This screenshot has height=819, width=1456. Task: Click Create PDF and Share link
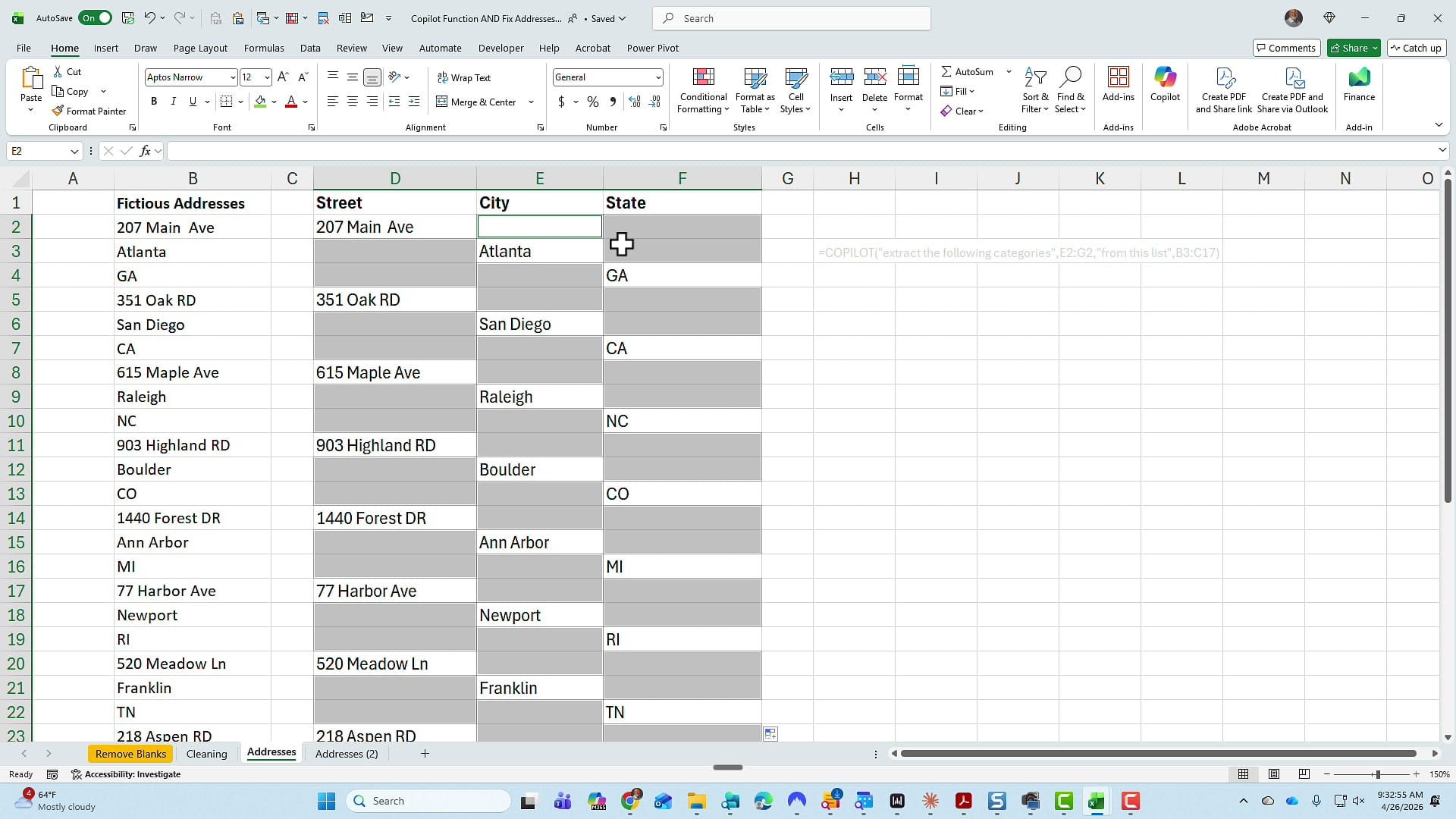(x=1223, y=89)
